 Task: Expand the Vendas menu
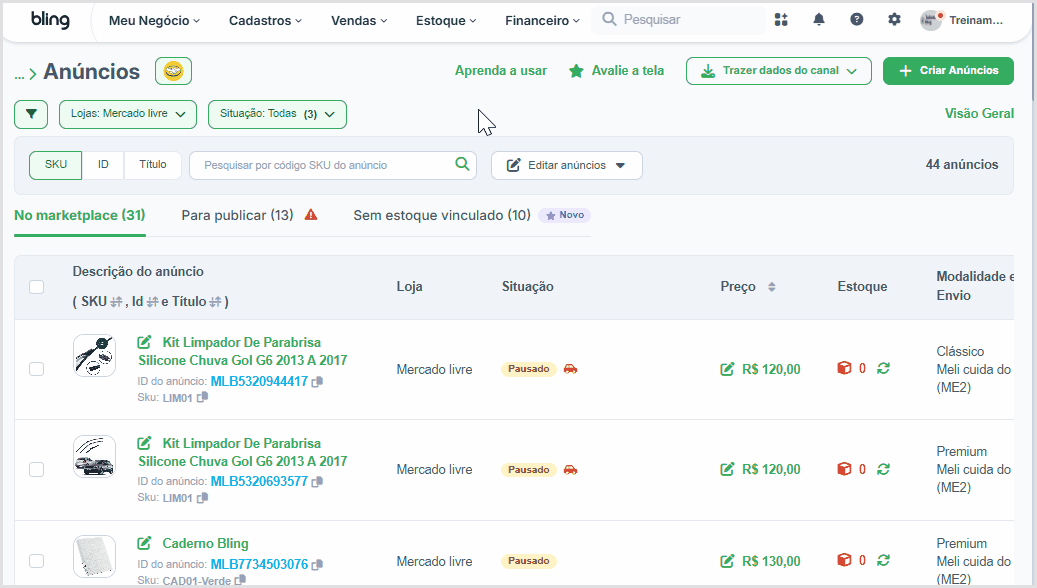(x=359, y=21)
